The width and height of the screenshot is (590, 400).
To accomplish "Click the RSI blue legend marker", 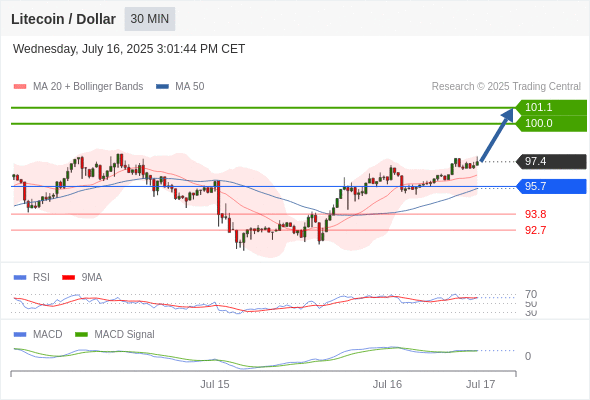I will [20, 278].
